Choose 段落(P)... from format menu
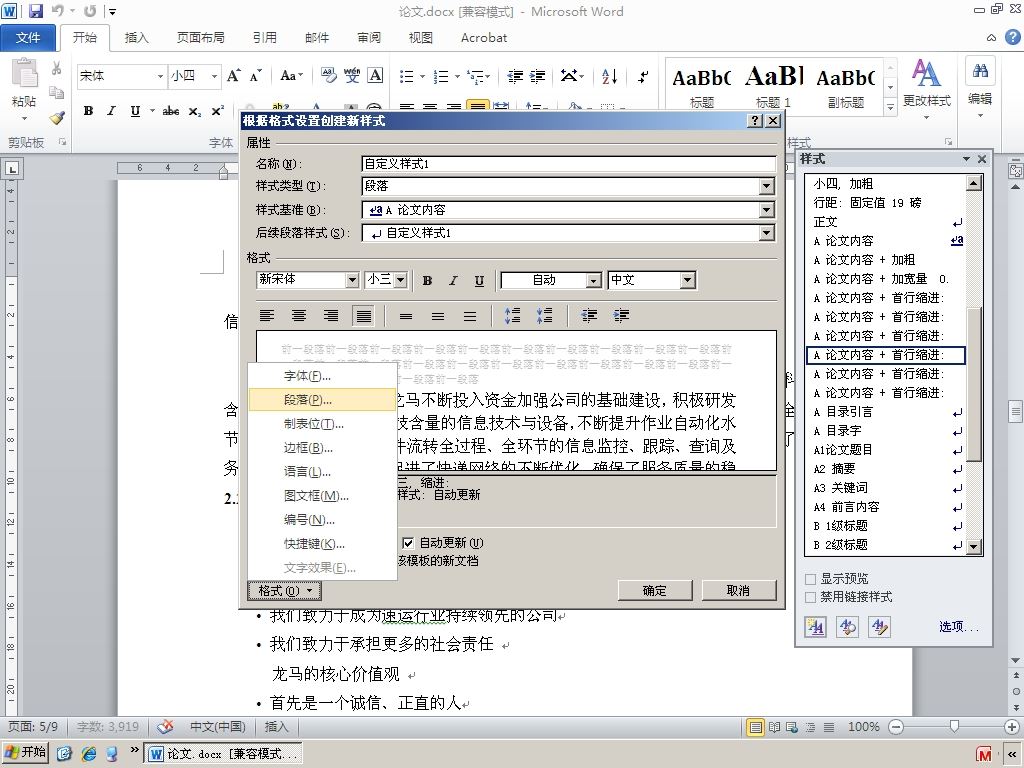 pos(323,400)
